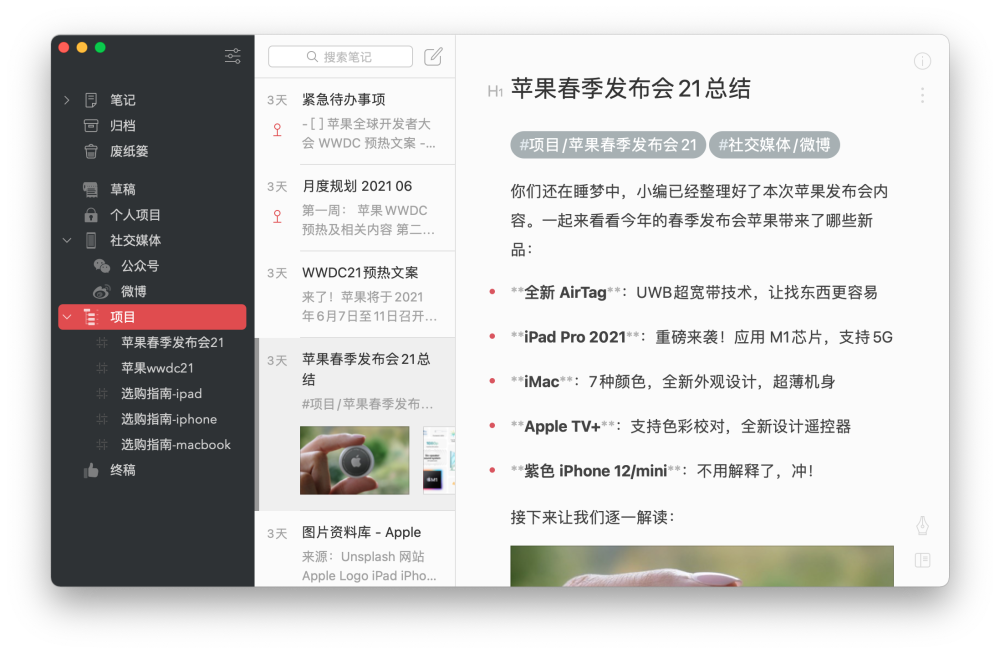The image size is (1000, 654).
Task: Click pin icon on 紧急待办事项 note
Action: pos(277,130)
